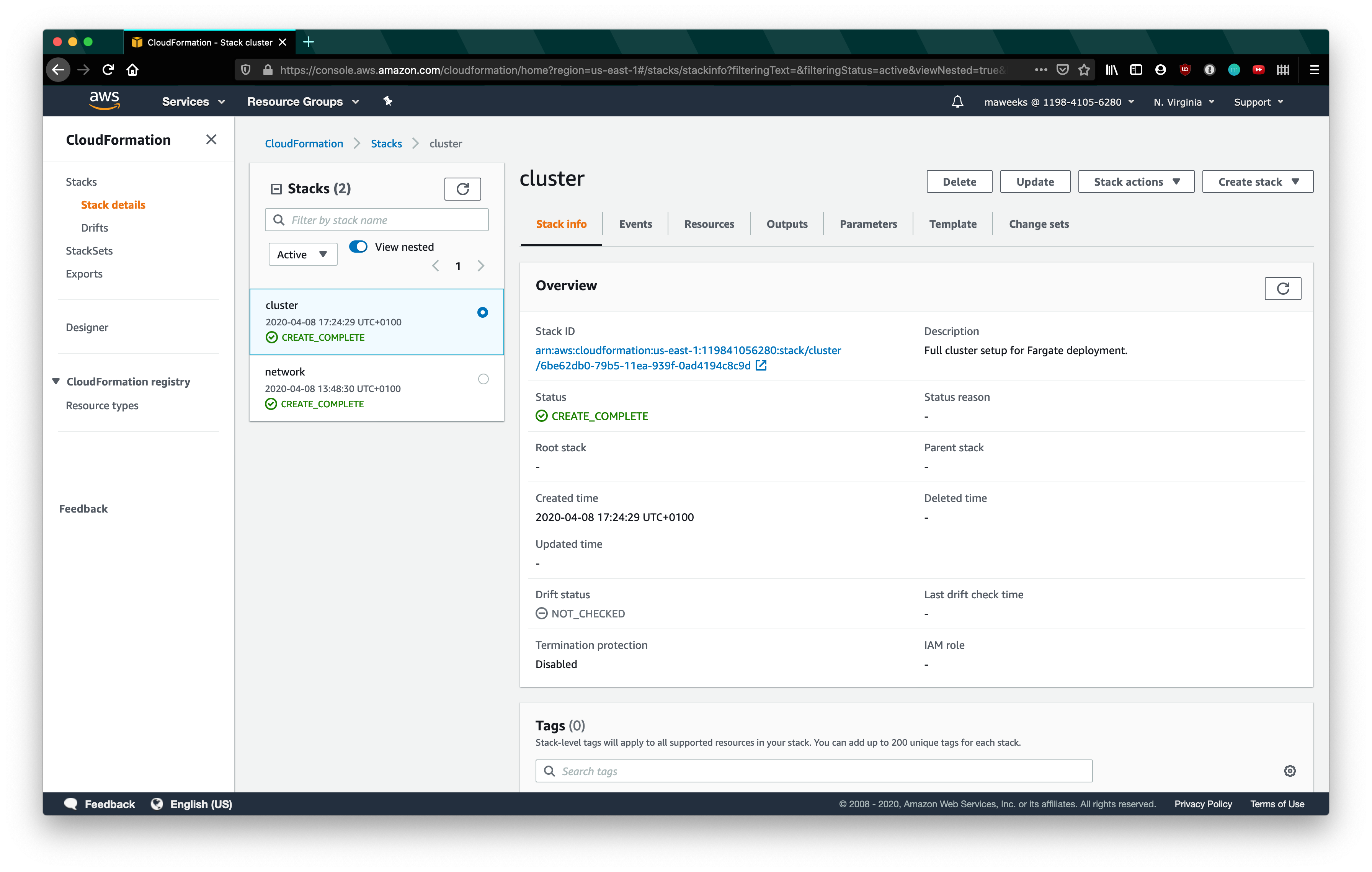Click the browser URL address bar
The height and width of the screenshot is (872, 1372).
tap(642, 70)
